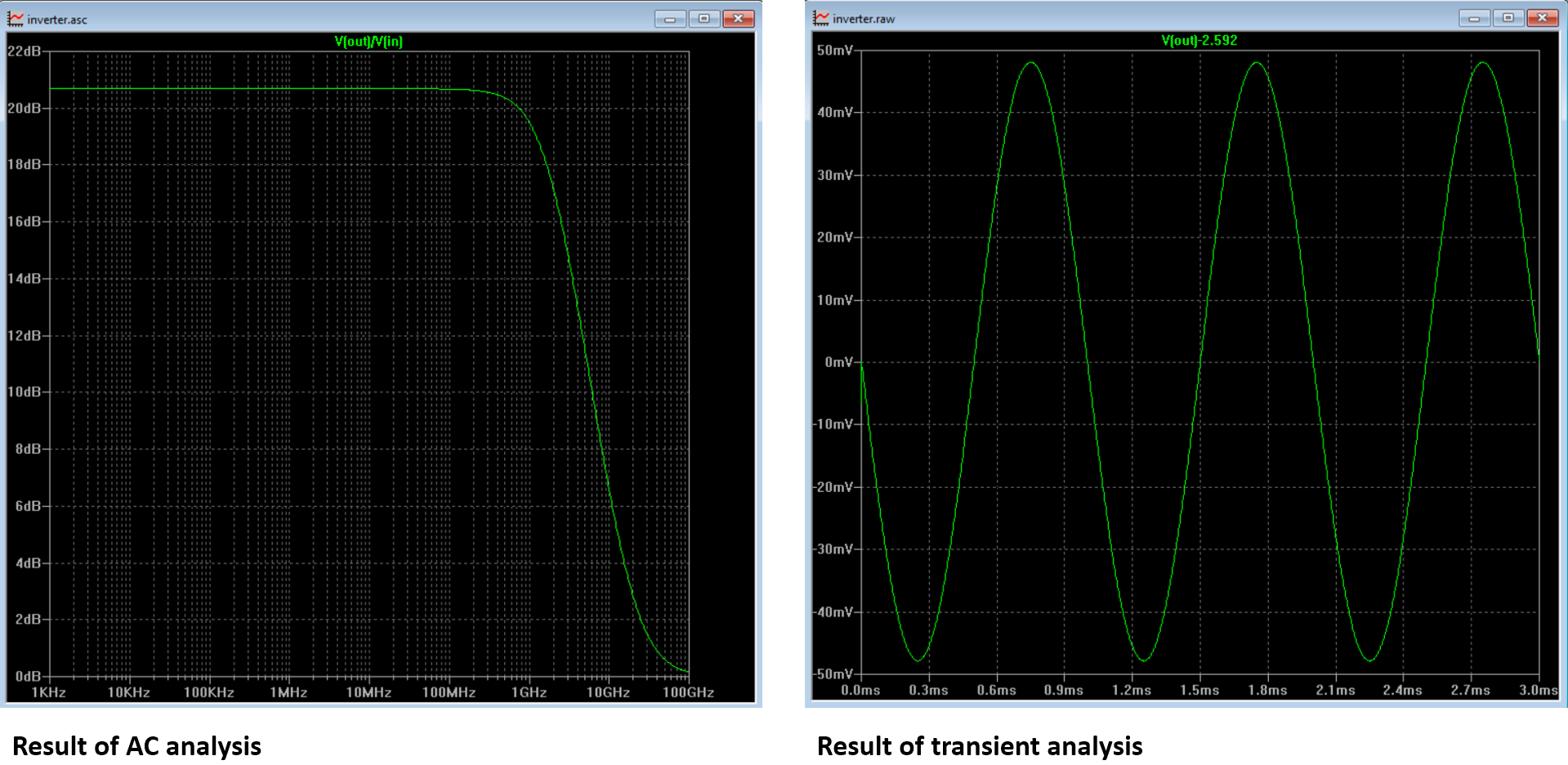The image size is (1568, 765).
Task: Click the -50mV axis label
Action: coord(833,673)
